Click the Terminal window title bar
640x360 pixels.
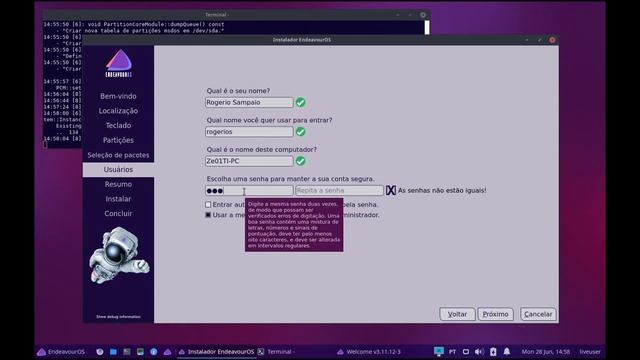pyautogui.click(x=236, y=15)
